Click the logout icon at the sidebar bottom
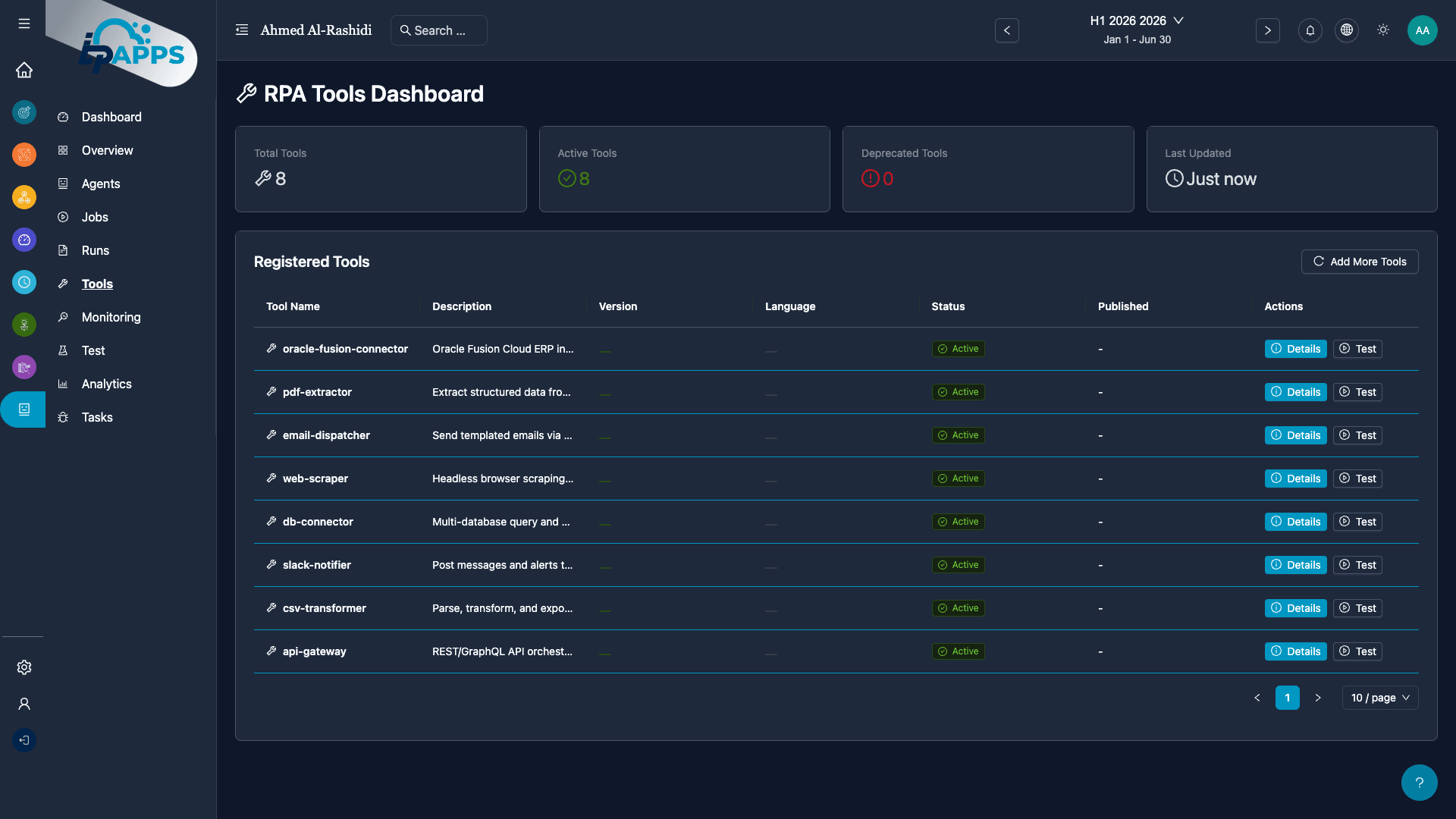This screenshot has width=1456, height=819. click(24, 740)
